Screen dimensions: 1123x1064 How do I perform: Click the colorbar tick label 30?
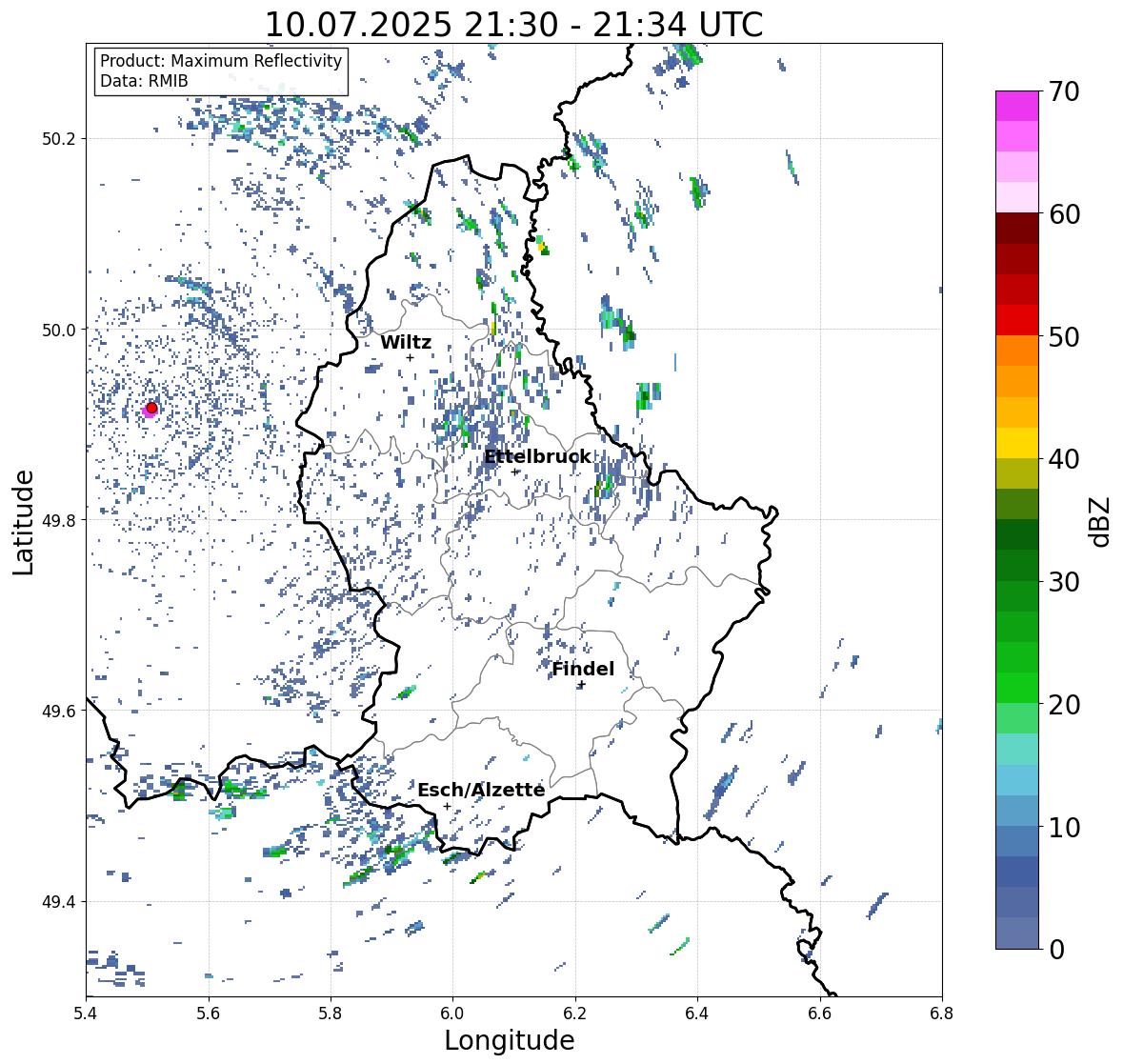pyautogui.click(x=1064, y=582)
